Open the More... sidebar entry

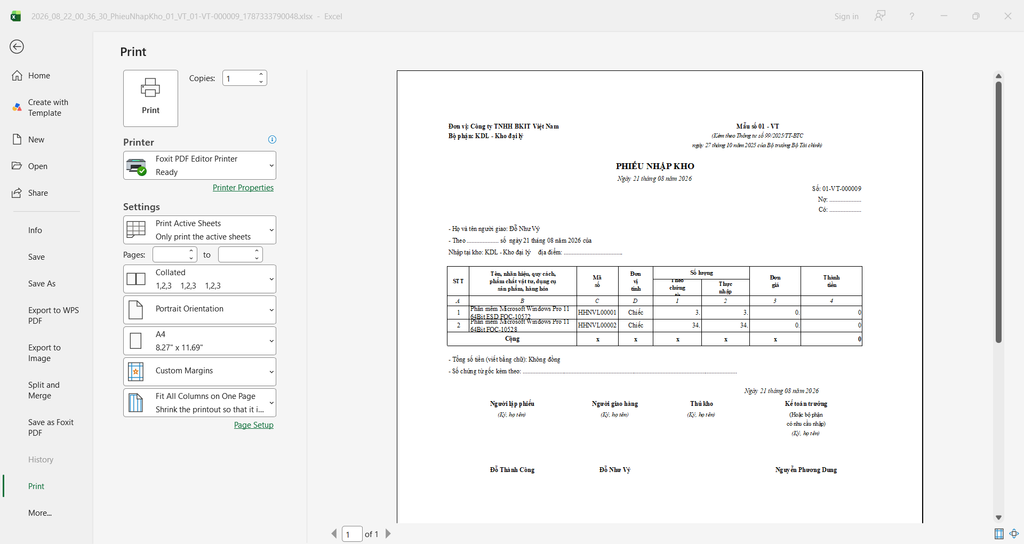(40, 513)
